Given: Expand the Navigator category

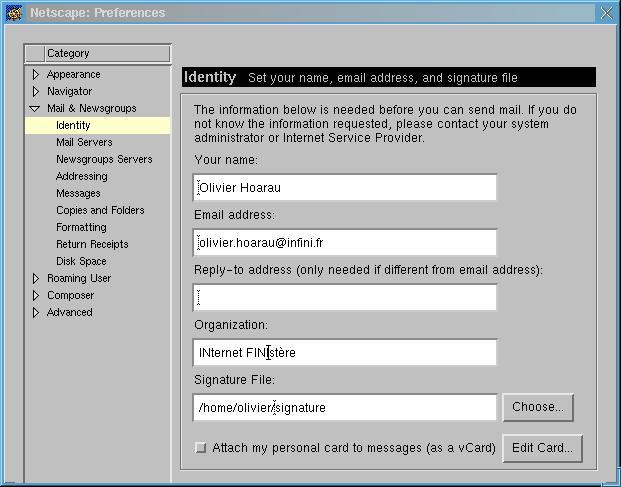Looking at the screenshot, I should click(x=35, y=91).
